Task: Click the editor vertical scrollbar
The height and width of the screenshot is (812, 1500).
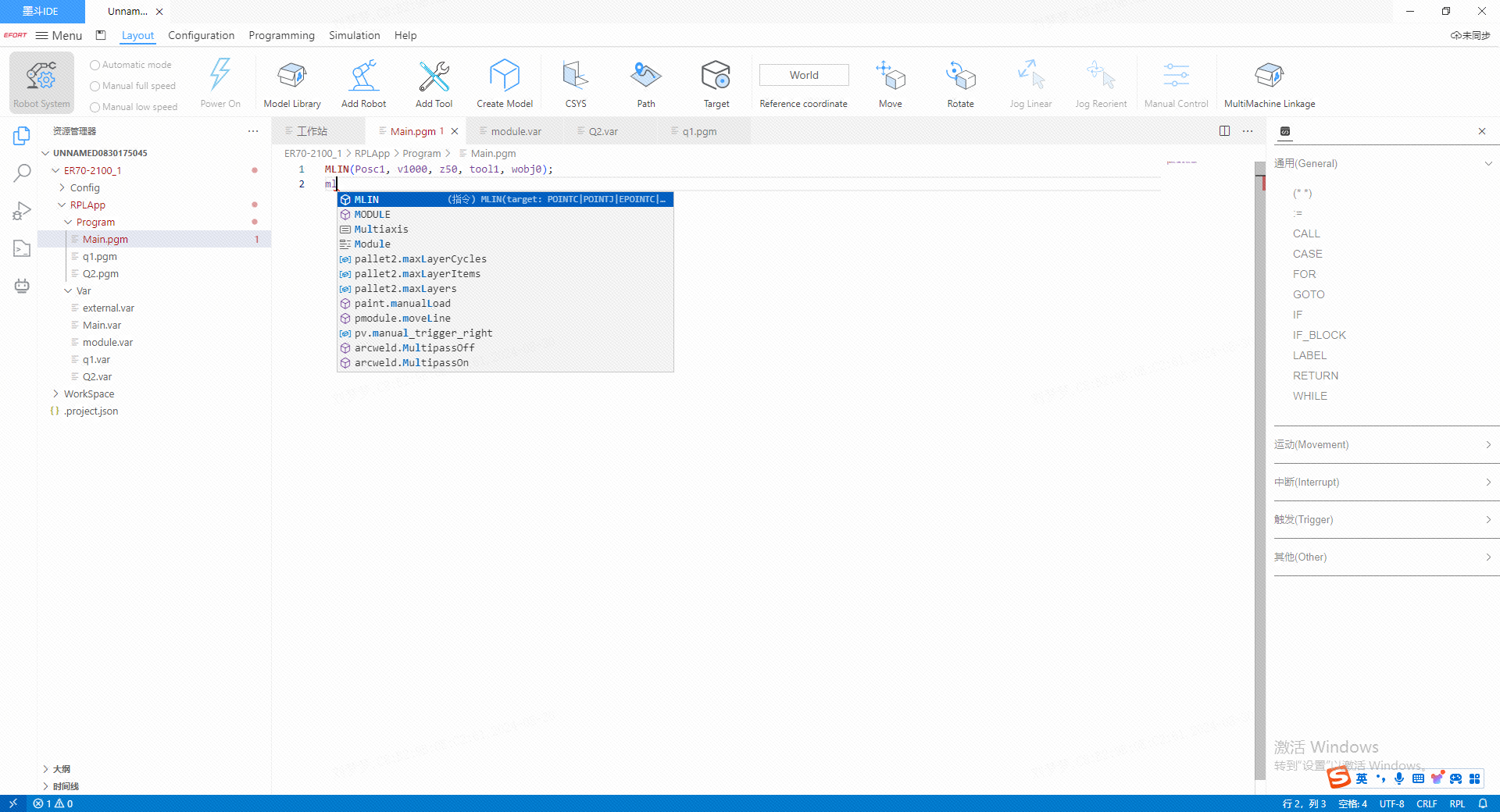Action: 1259,468
